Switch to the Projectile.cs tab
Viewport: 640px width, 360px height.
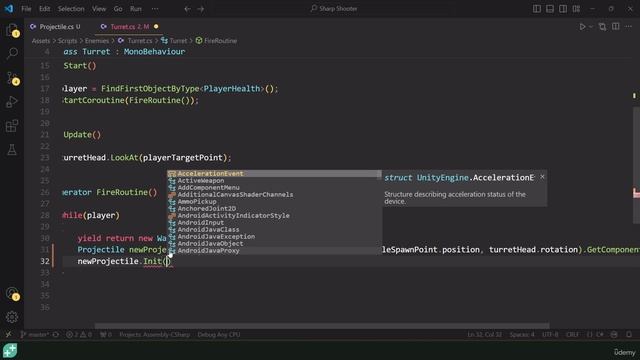click(x=56, y=27)
